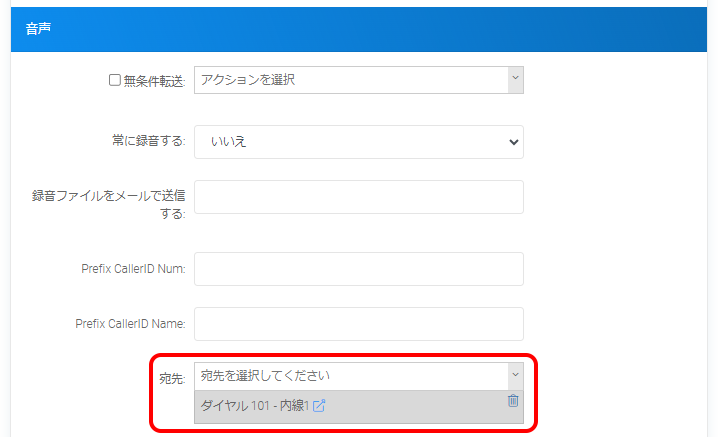Delete destination with the trash icon

coord(513,401)
